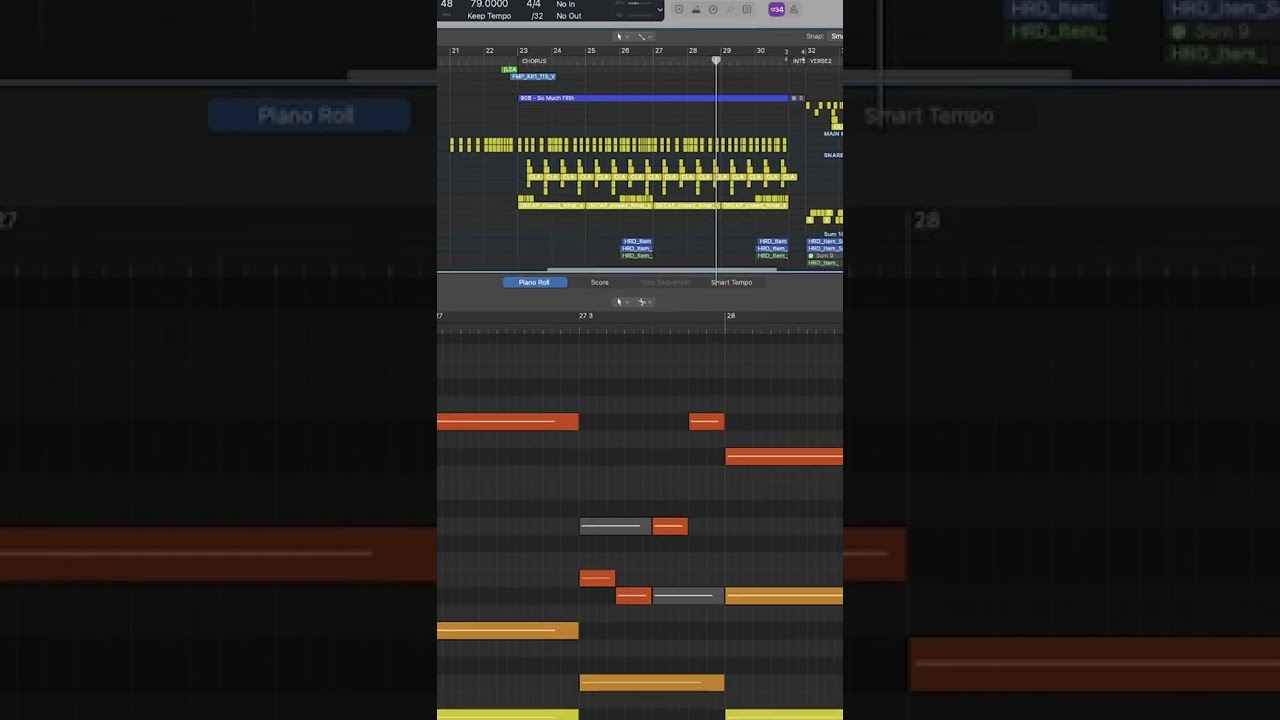Select the red note starting at bar 28

point(784,457)
